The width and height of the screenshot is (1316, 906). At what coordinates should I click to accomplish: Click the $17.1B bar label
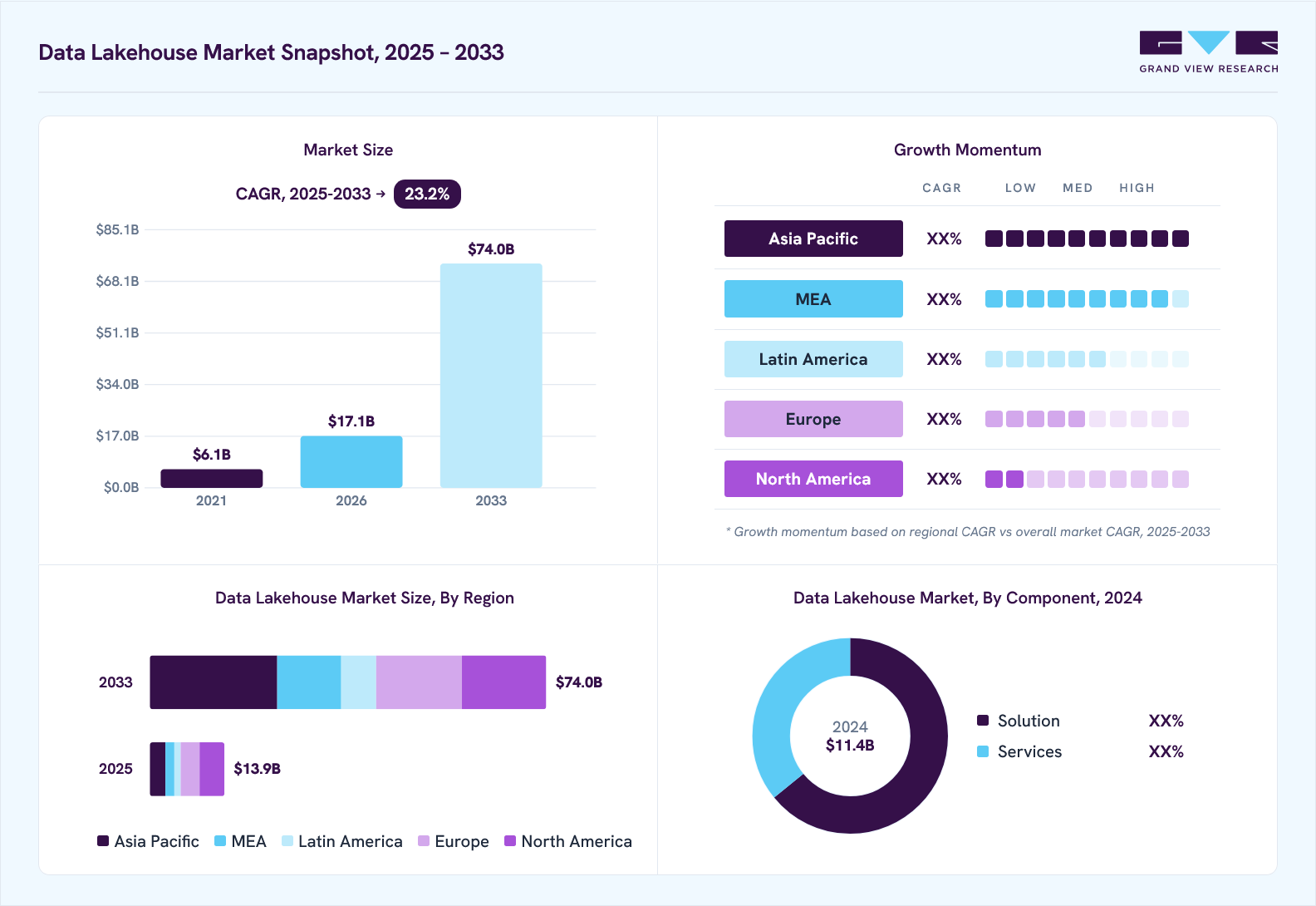351,421
